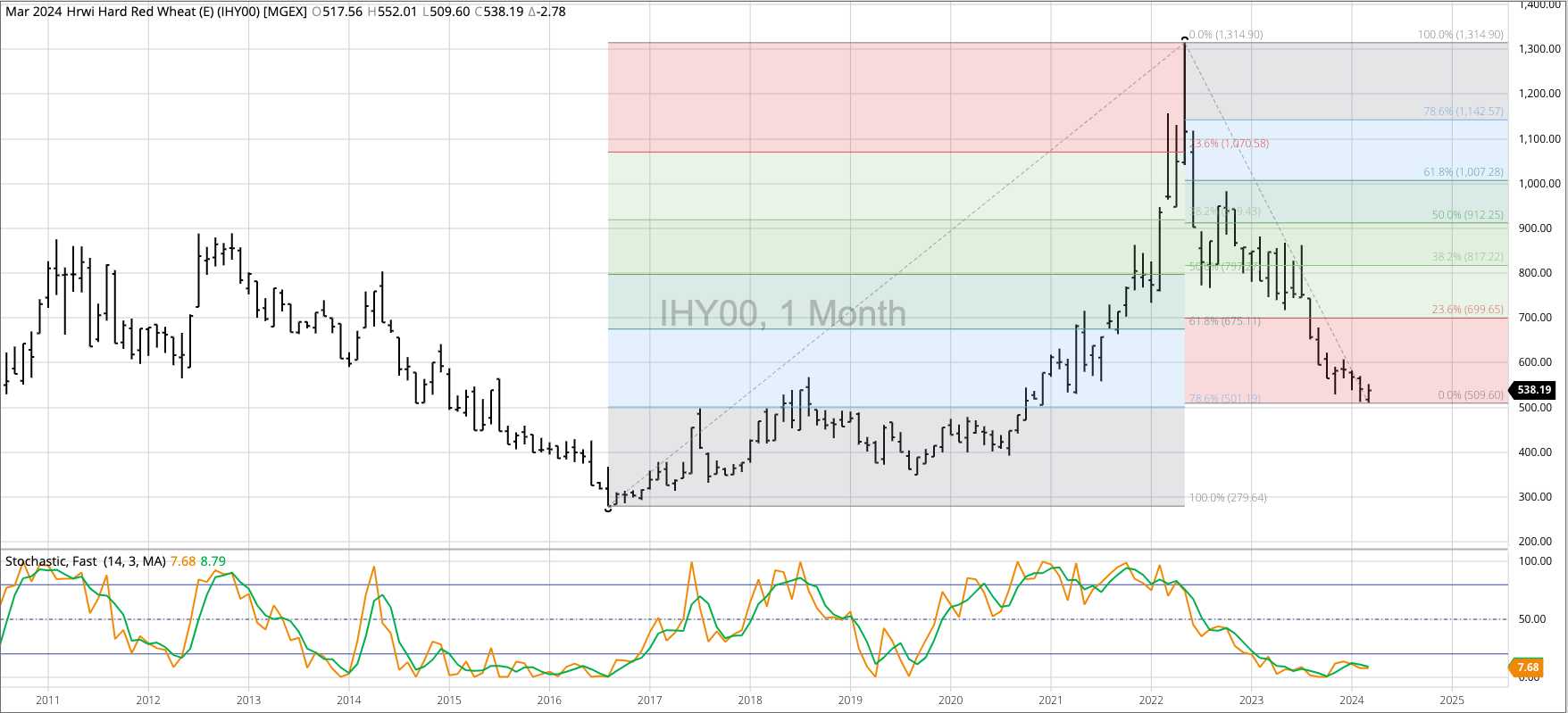
Task: Click the 100.0% (279.64) base level label
Action: pos(1228,498)
